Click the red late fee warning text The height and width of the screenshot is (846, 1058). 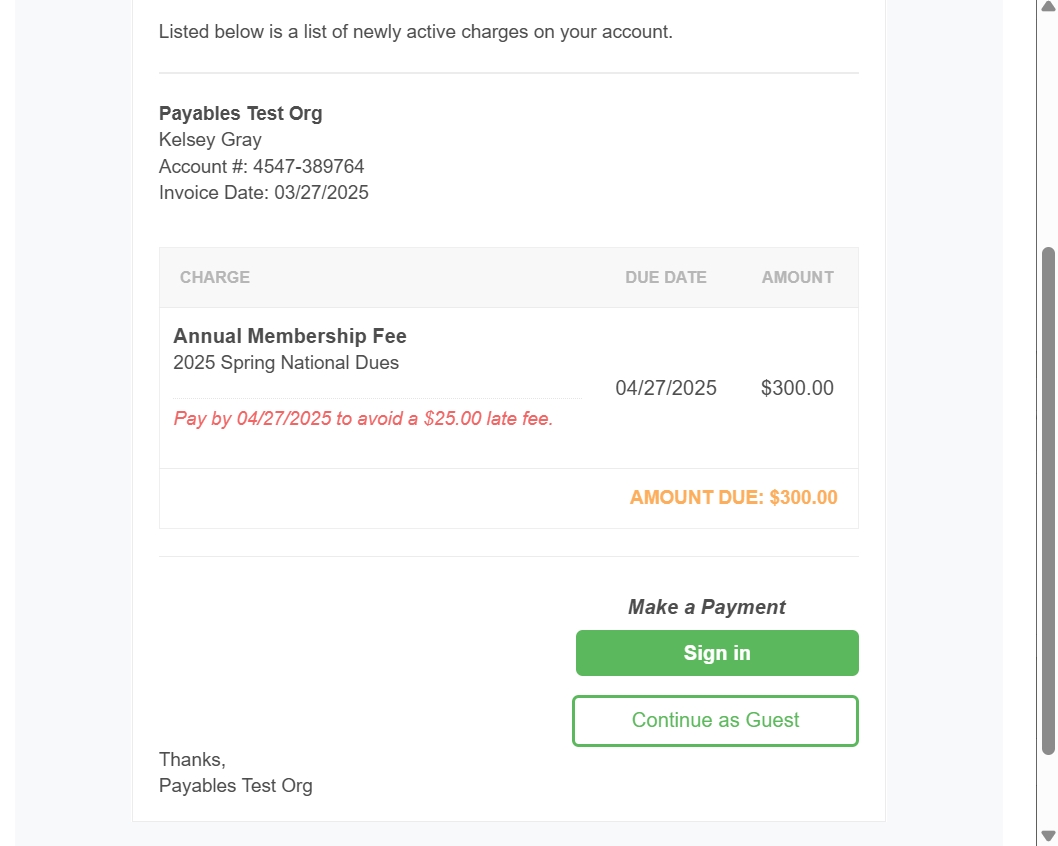363,418
